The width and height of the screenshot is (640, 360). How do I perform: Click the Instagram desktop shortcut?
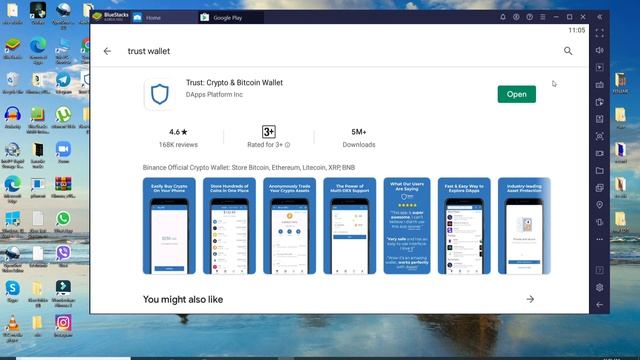pyautogui.click(x=63, y=326)
